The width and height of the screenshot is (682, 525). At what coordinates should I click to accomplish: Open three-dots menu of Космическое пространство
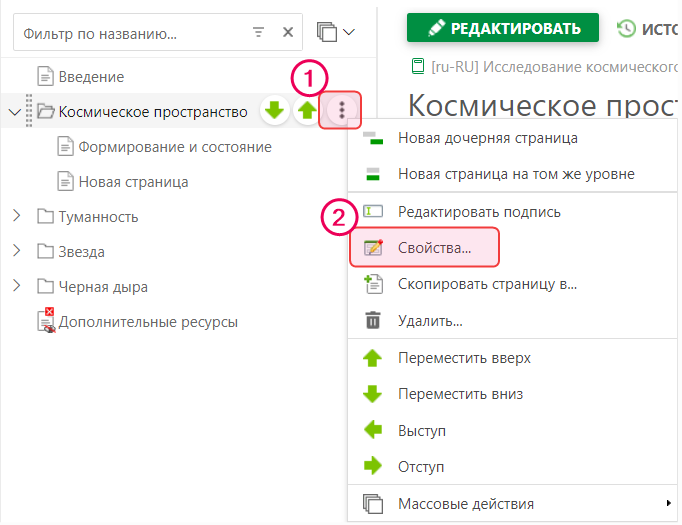341,110
